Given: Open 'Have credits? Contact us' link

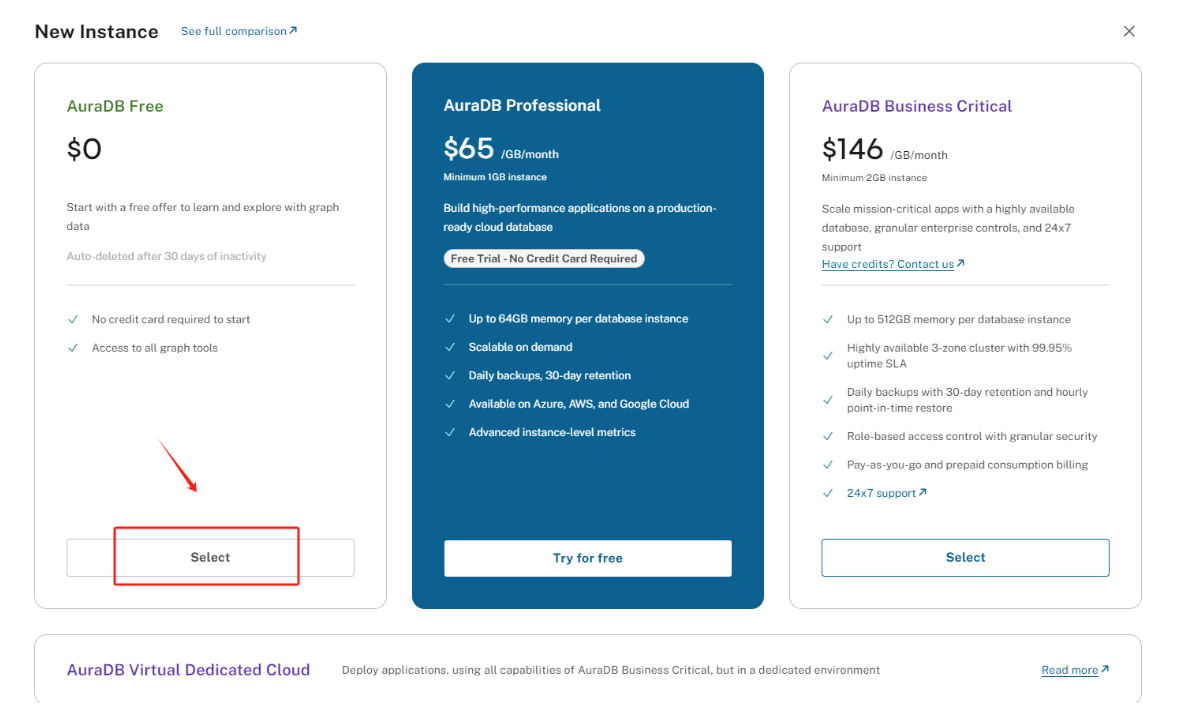Looking at the screenshot, I should [887, 264].
